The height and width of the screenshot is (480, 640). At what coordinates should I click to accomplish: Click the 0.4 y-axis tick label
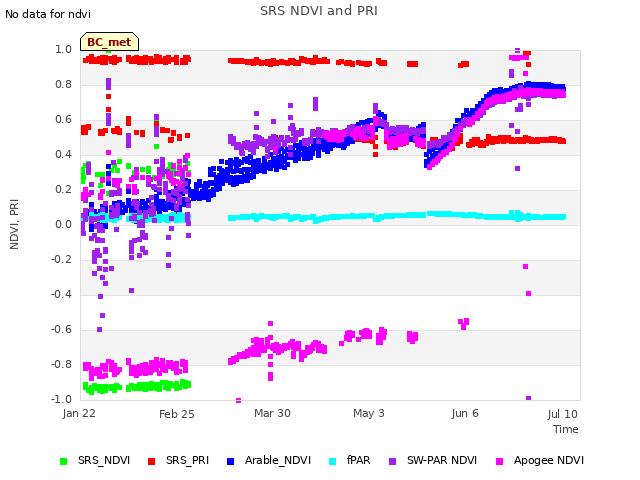coord(63,154)
